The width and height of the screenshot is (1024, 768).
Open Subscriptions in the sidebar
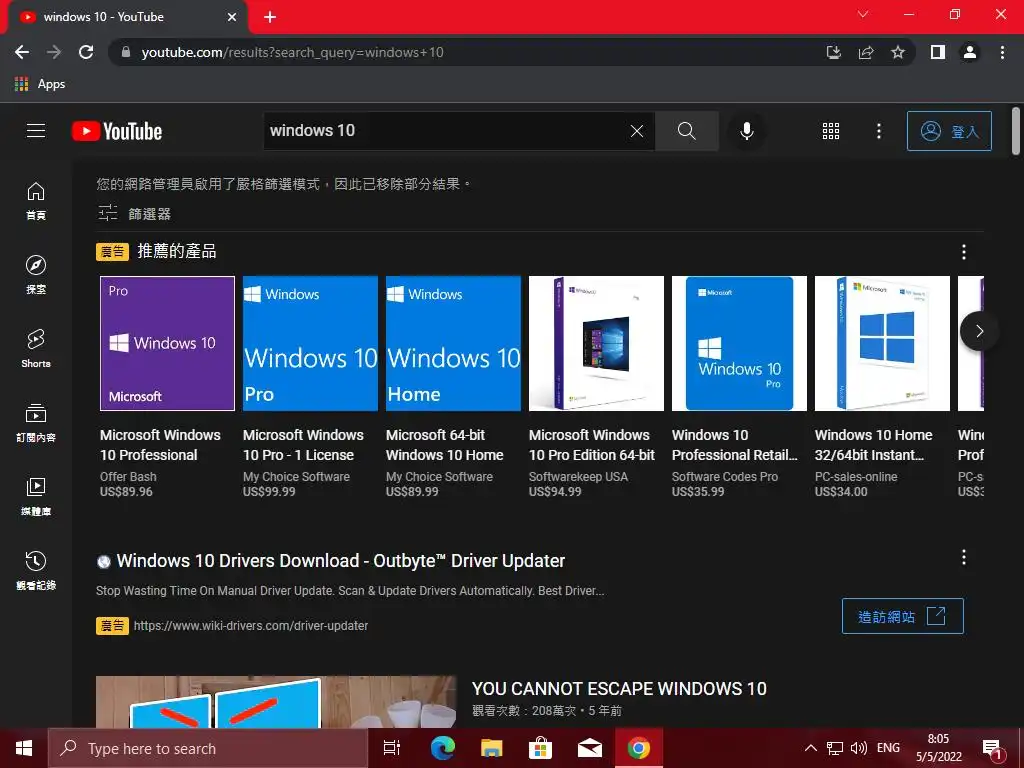[36, 422]
